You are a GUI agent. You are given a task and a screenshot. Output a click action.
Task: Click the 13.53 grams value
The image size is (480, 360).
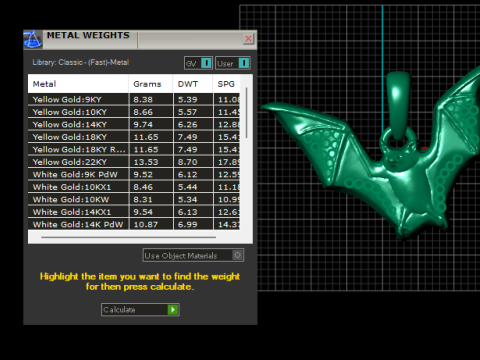pos(146,162)
